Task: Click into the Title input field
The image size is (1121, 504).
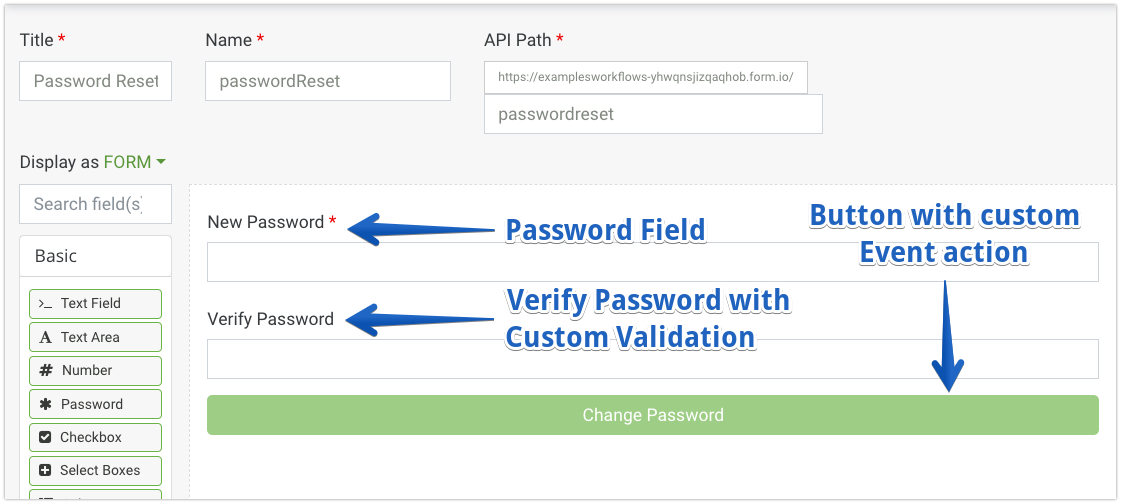Action: click(95, 81)
